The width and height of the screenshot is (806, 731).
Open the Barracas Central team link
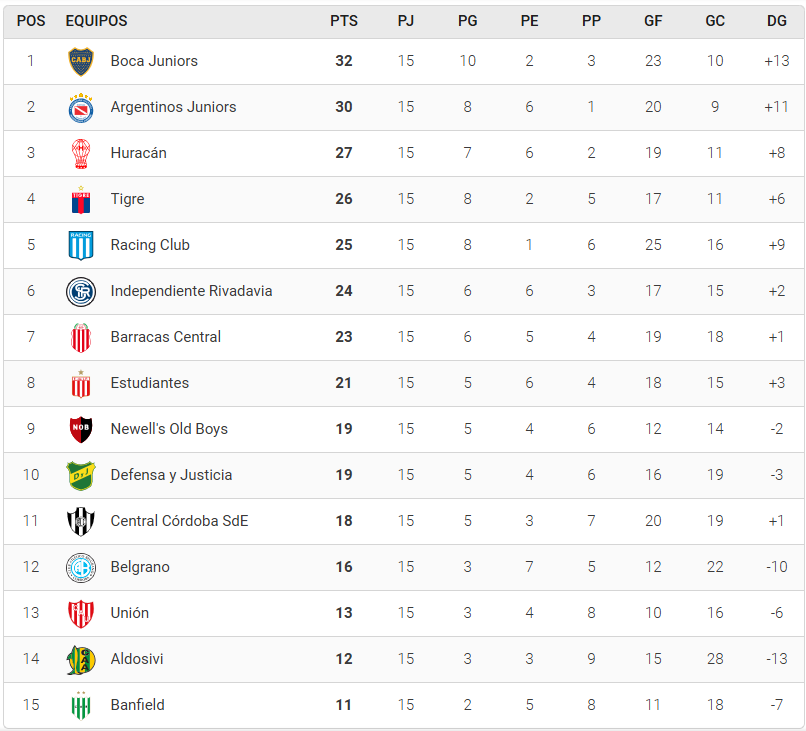[166, 337]
